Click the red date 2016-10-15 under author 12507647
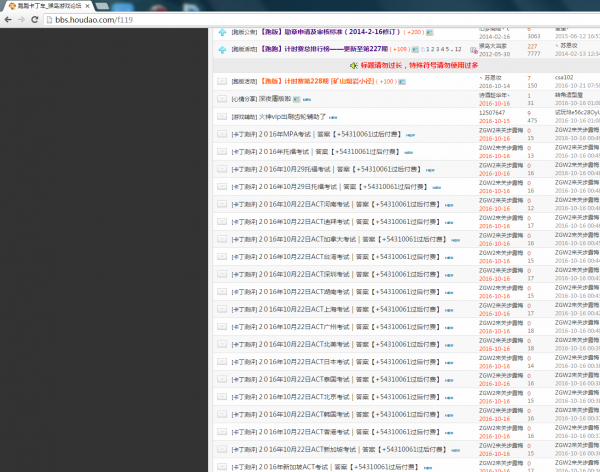The width and height of the screenshot is (600, 472). [x=494, y=121]
